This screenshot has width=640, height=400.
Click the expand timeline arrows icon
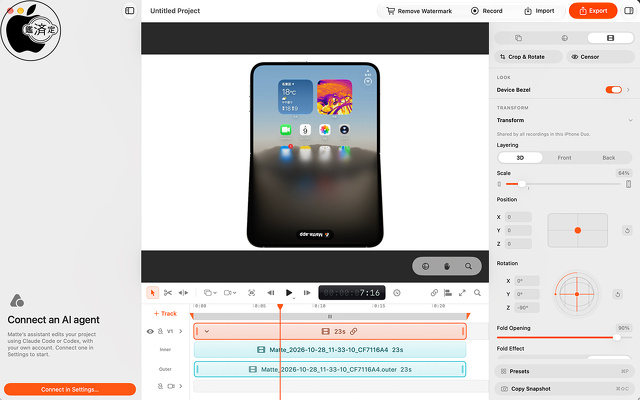click(x=462, y=293)
